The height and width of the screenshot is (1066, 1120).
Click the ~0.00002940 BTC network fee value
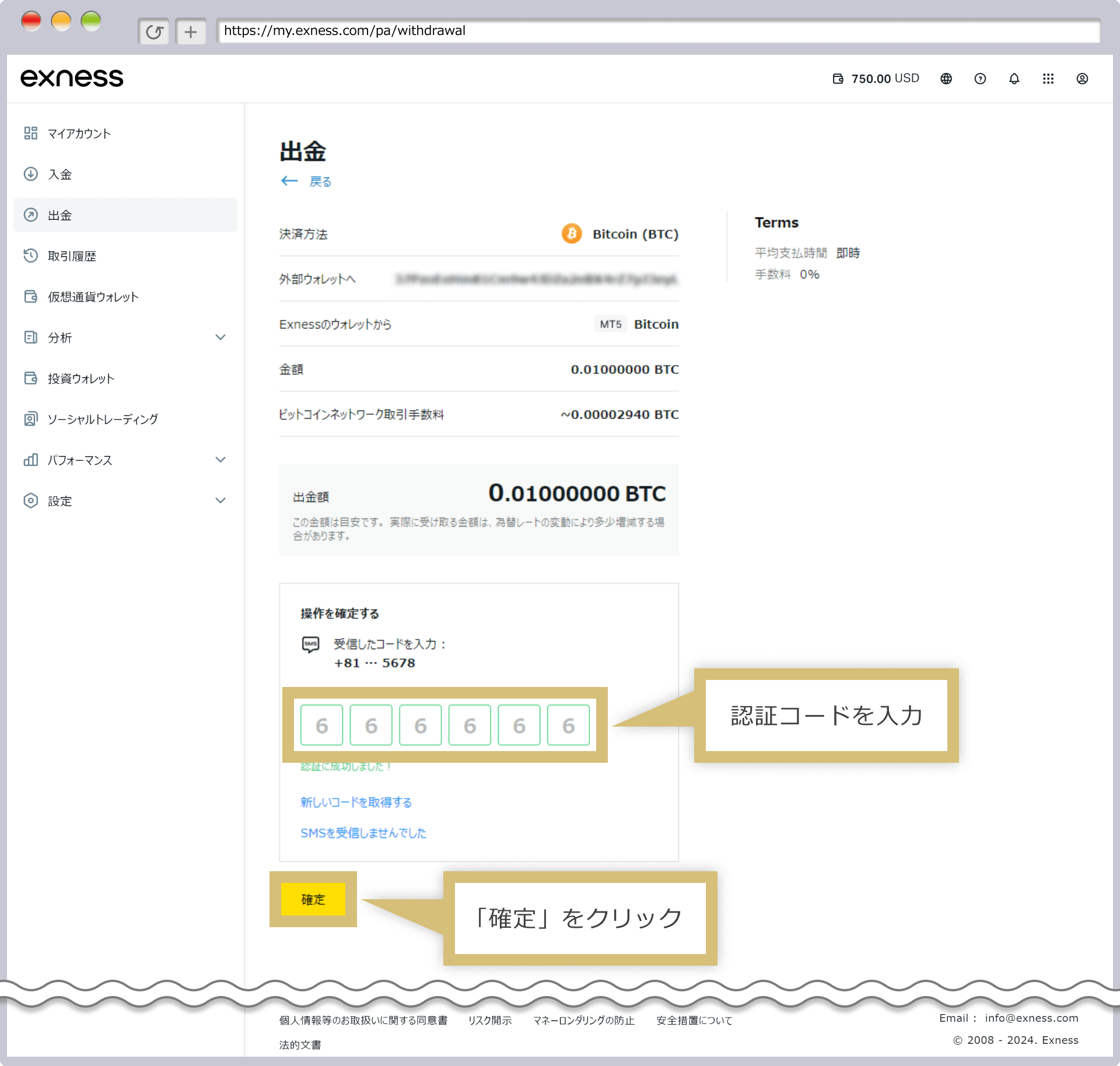point(619,415)
